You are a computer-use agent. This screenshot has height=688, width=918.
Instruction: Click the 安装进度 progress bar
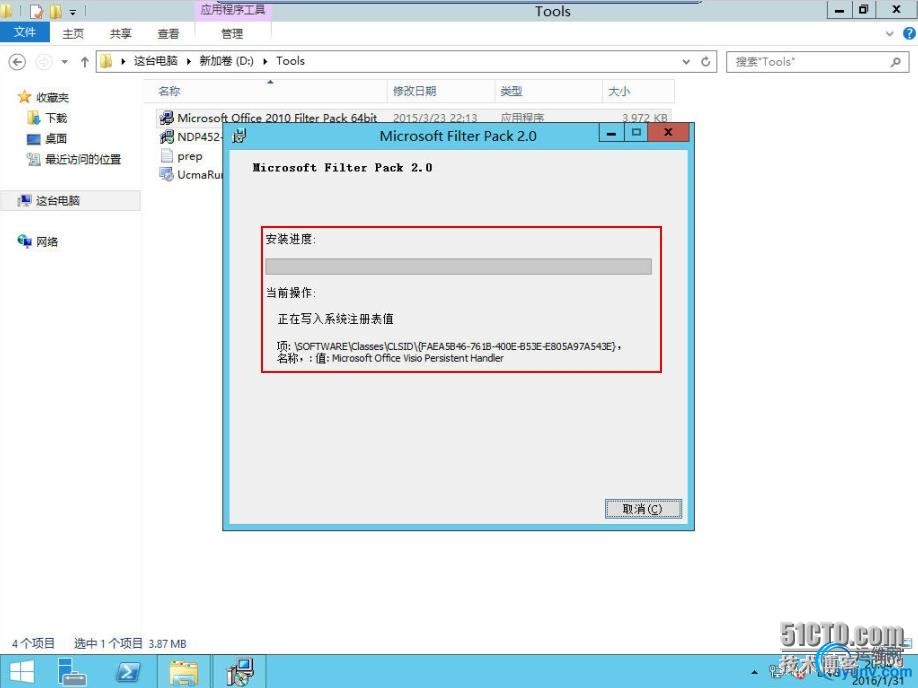click(458, 266)
